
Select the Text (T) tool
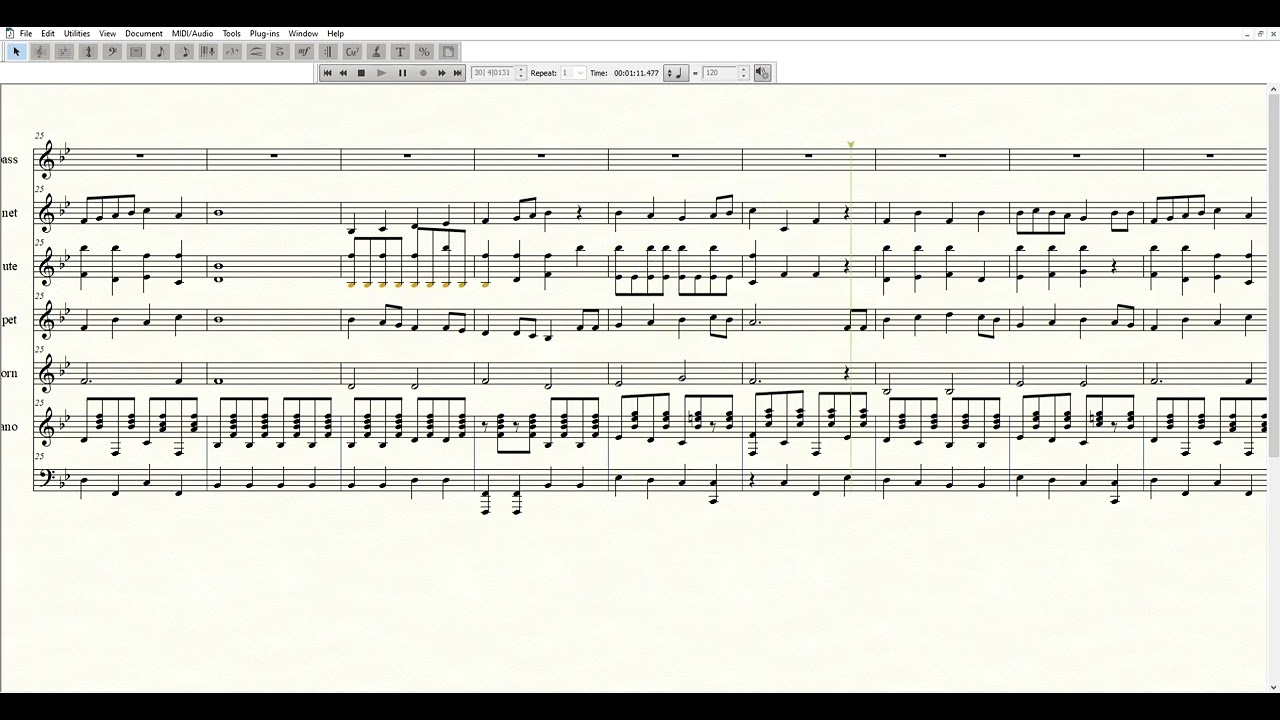(x=400, y=52)
